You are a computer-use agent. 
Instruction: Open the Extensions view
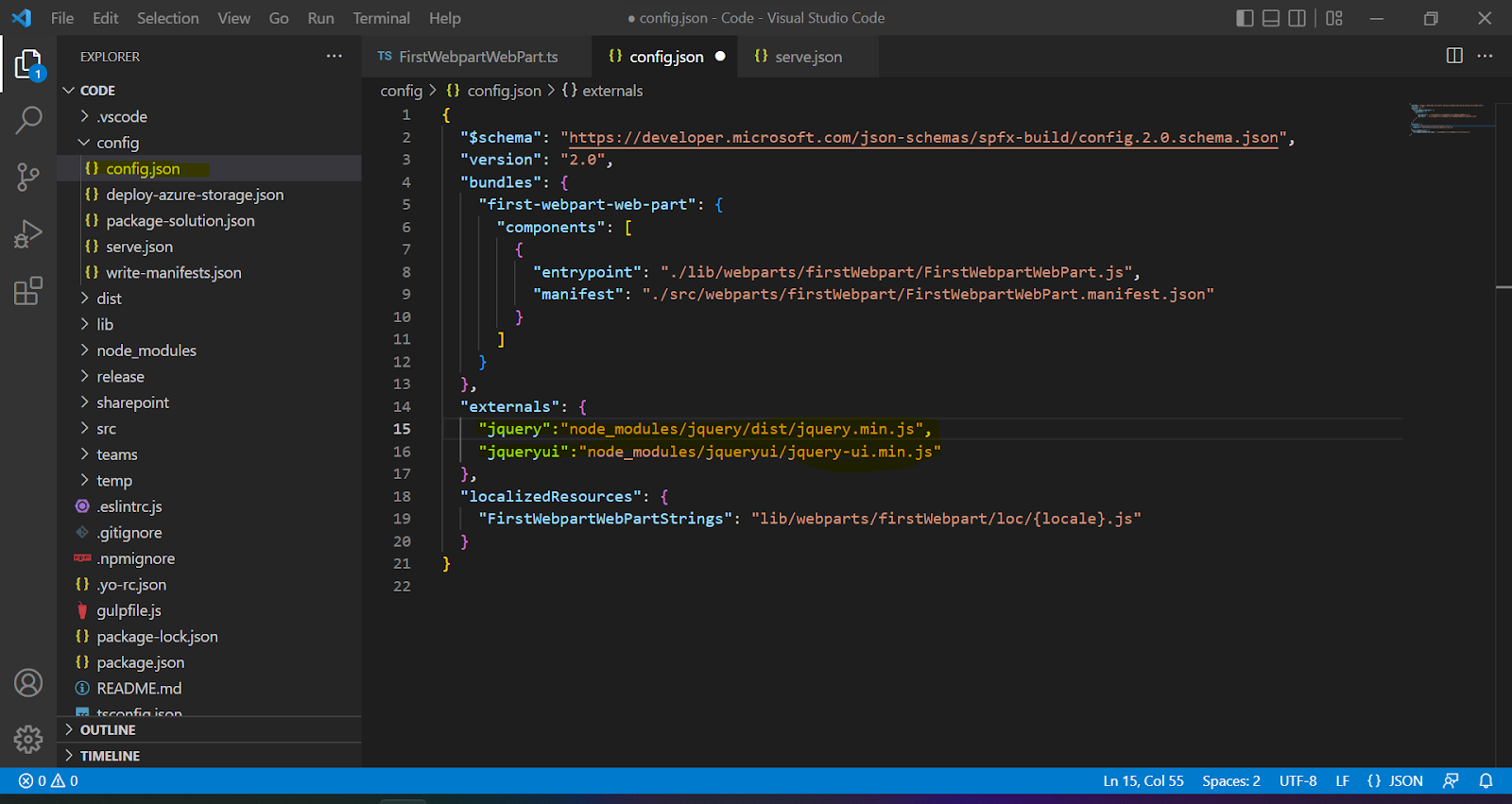pos(28,290)
